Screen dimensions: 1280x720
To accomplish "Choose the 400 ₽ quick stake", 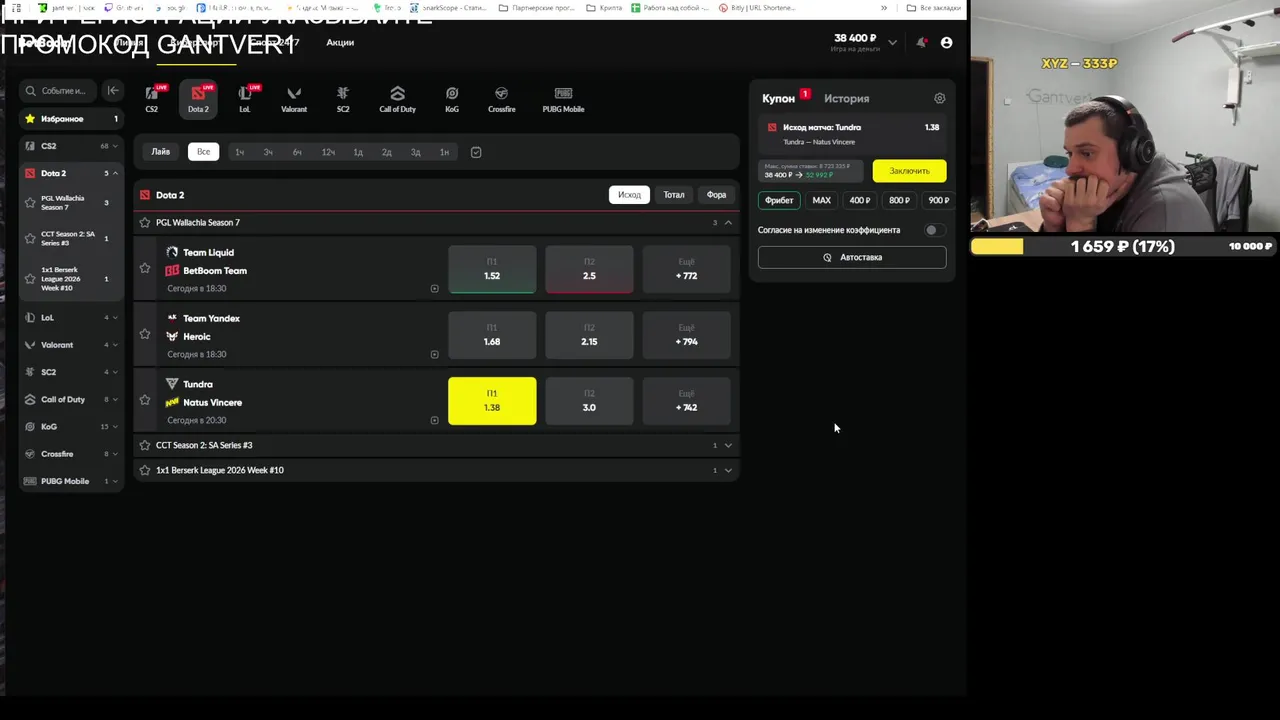I will [859, 200].
